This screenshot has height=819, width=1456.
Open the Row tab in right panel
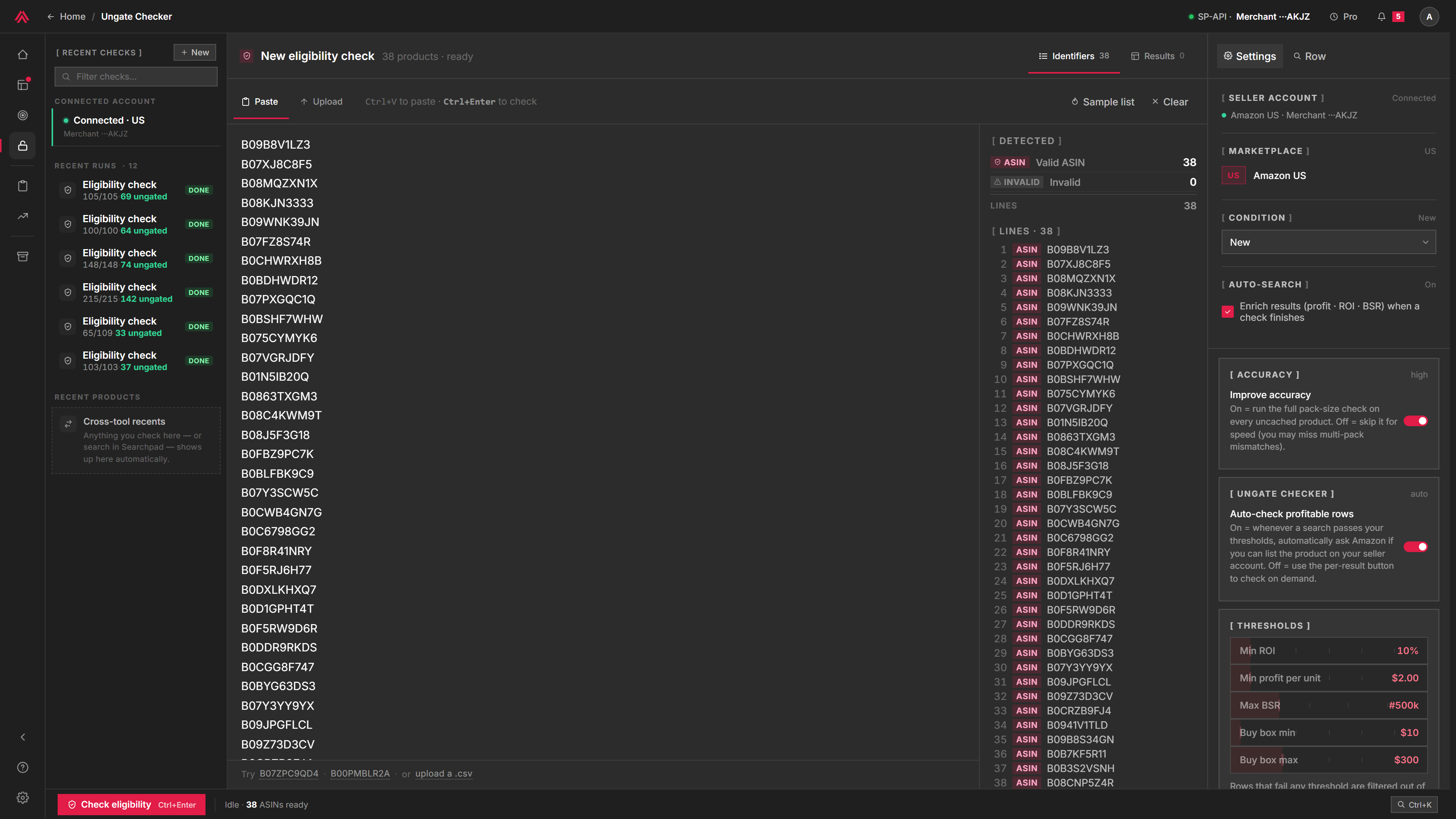1310,56
